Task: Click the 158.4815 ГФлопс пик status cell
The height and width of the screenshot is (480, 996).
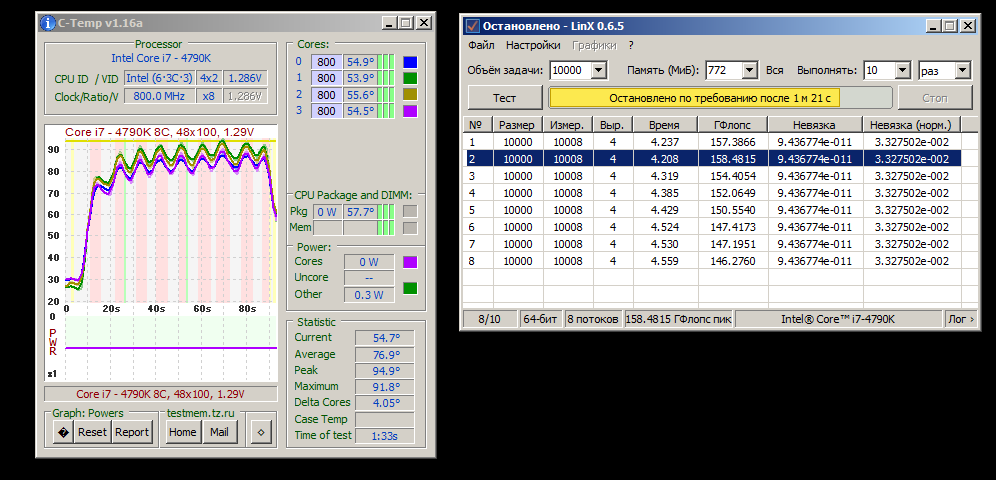Action: pyautogui.click(x=679, y=319)
